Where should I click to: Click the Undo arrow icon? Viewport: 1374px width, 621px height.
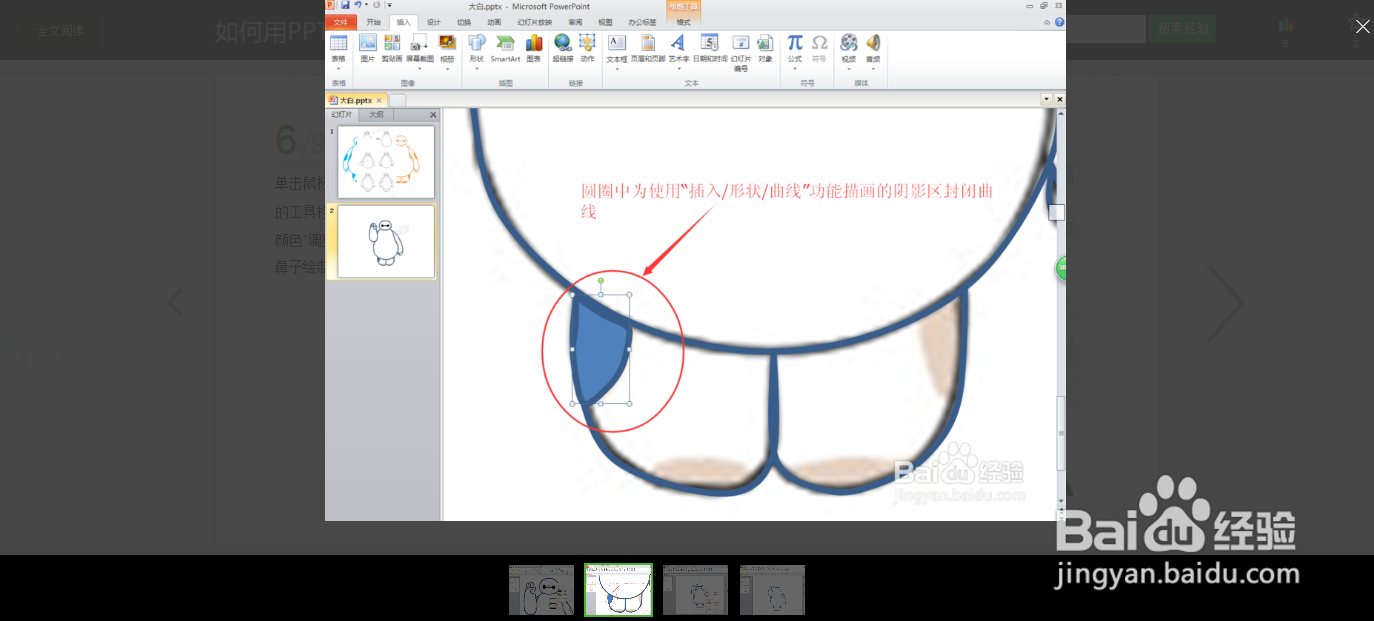[357, 5]
